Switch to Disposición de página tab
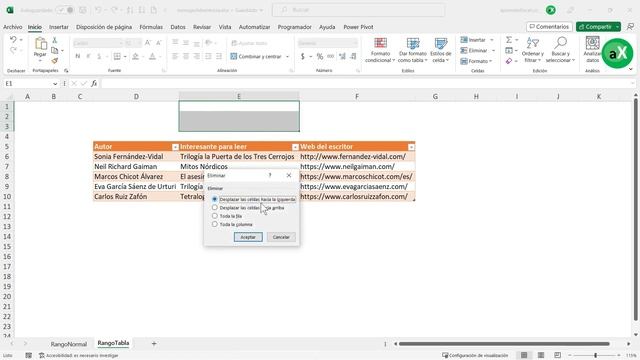Viewport: 640px width, 360px height. [104, 27]
